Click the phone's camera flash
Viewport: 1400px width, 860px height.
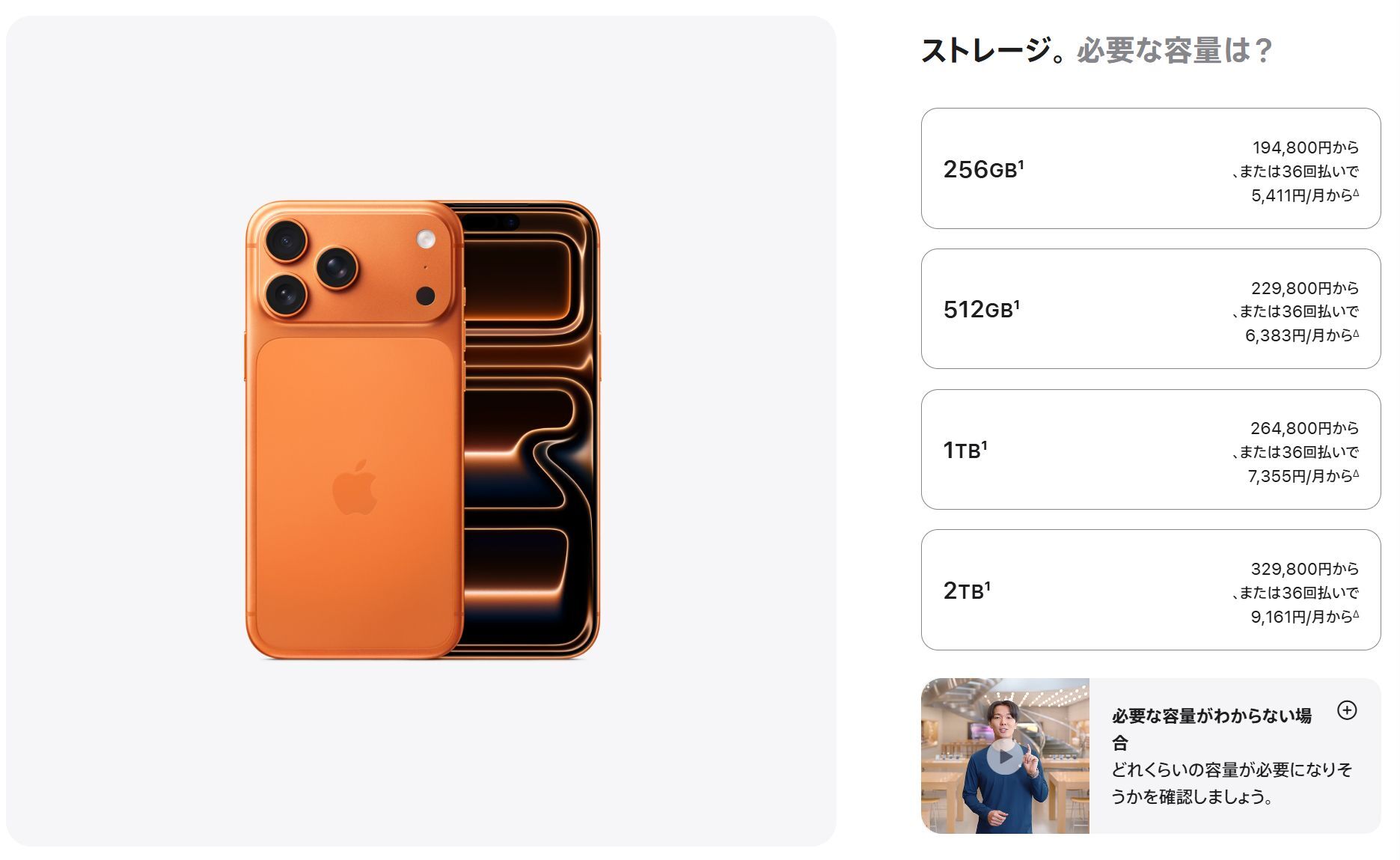pyautogui.click(x=426, y=240)
